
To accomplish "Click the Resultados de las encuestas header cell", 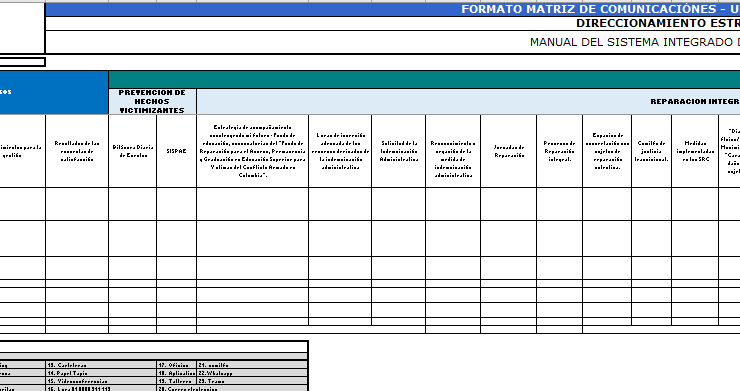I will point(77,151).
